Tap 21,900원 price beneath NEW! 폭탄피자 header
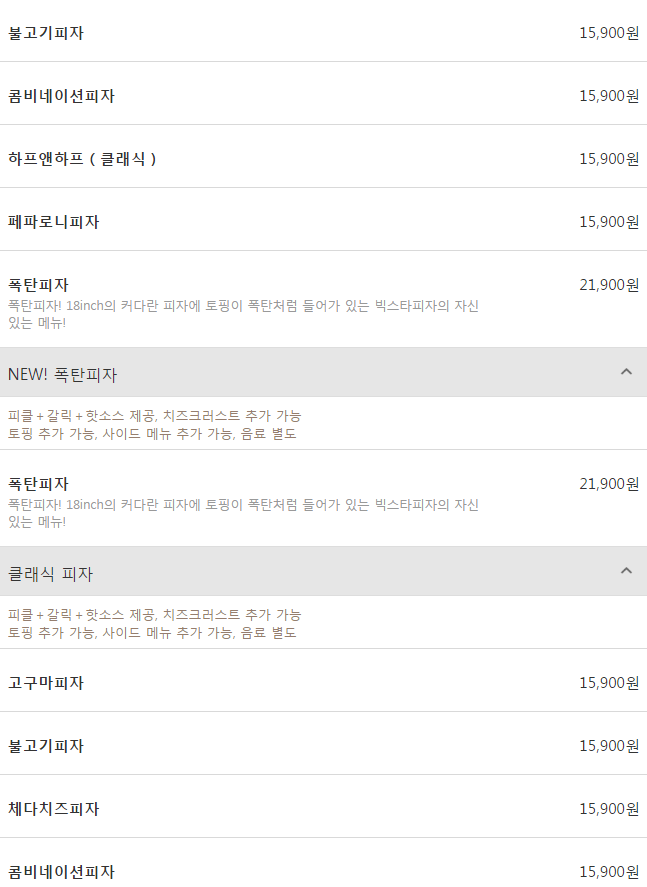This screenshot has height=887, width=647. pyautogui.click(x=608, y=484)
